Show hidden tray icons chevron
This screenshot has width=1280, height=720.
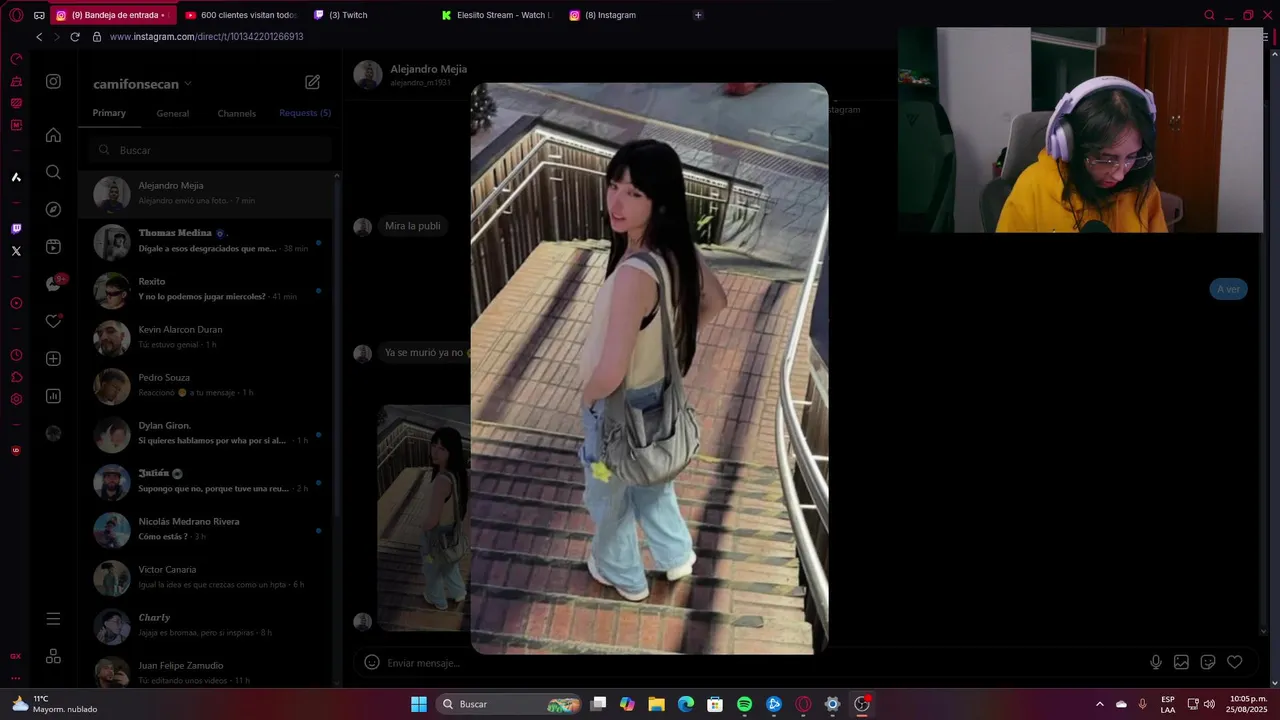[x=1100, y=704]
